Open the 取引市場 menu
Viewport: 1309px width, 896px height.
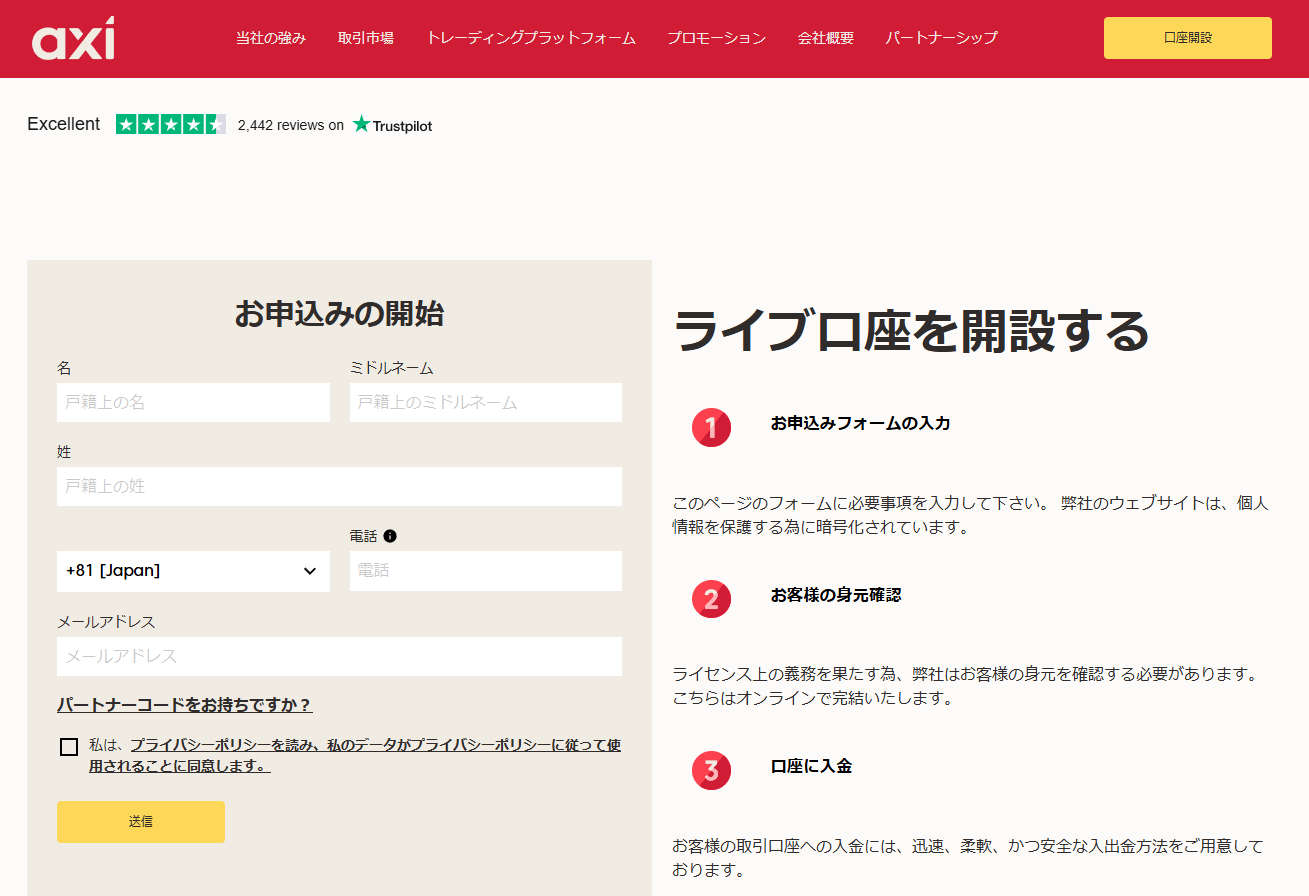tap(366, 39)
